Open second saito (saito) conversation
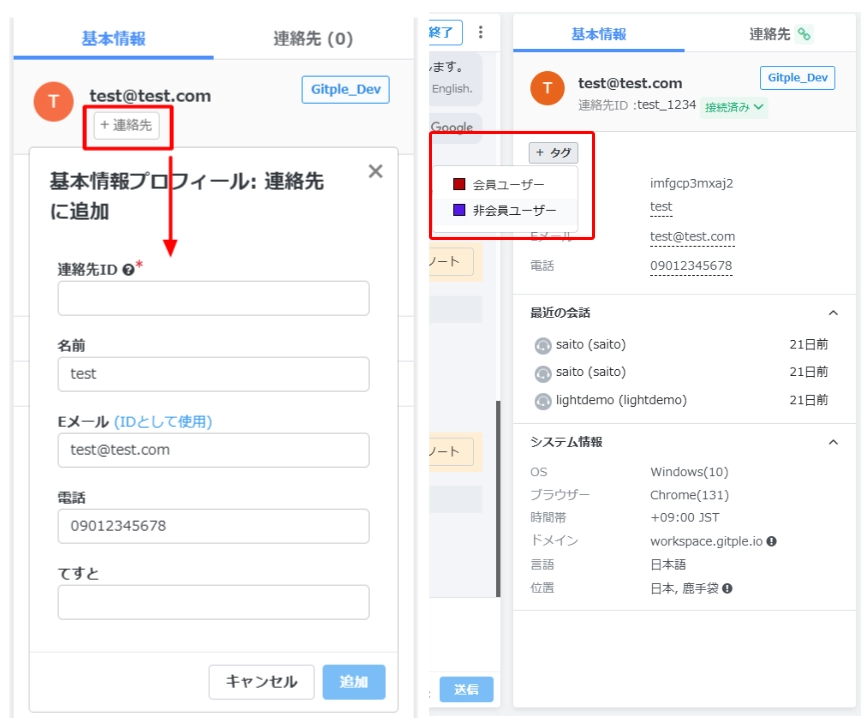 coord(590,372)
